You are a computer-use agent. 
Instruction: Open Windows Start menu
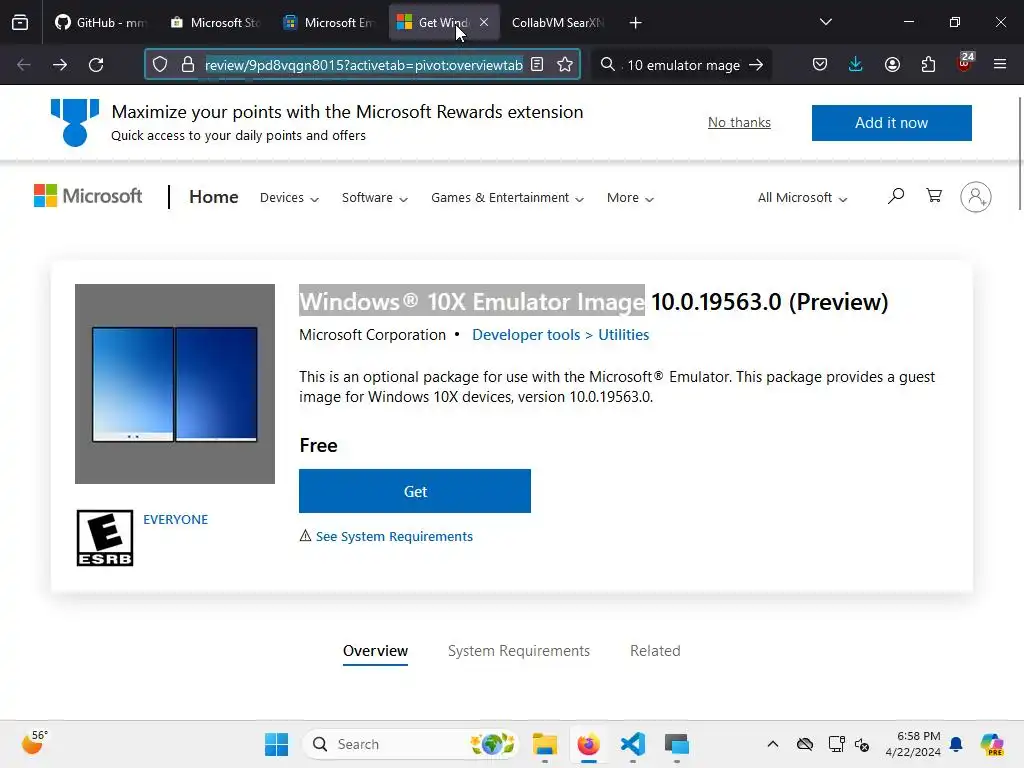pos(276,744)
